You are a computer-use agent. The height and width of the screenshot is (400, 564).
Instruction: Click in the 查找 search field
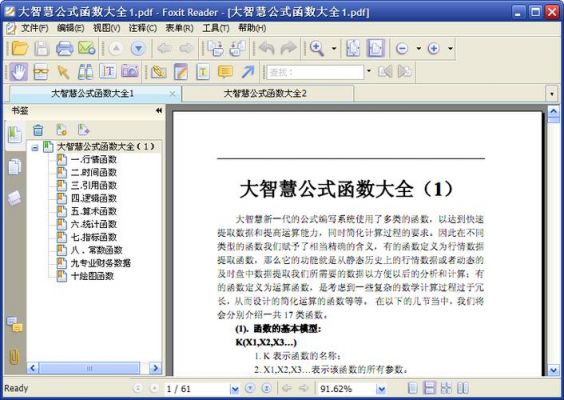pyautogui.click(x=315, y=72)
